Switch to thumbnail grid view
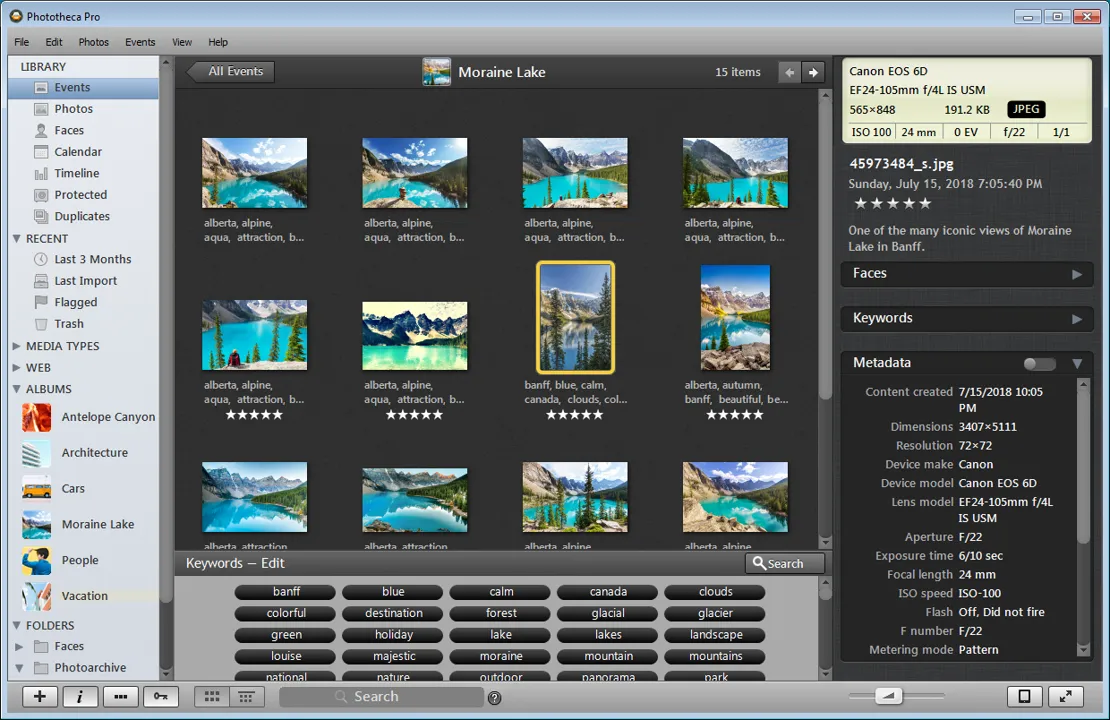Image resolution: width=1110 pixels, height=720 pixels. tap(212, 697)
